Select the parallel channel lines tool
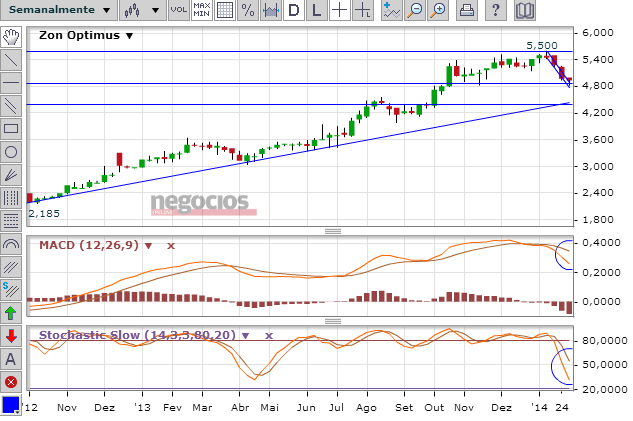Screen dimensions: 633x421 coord(11,106)
